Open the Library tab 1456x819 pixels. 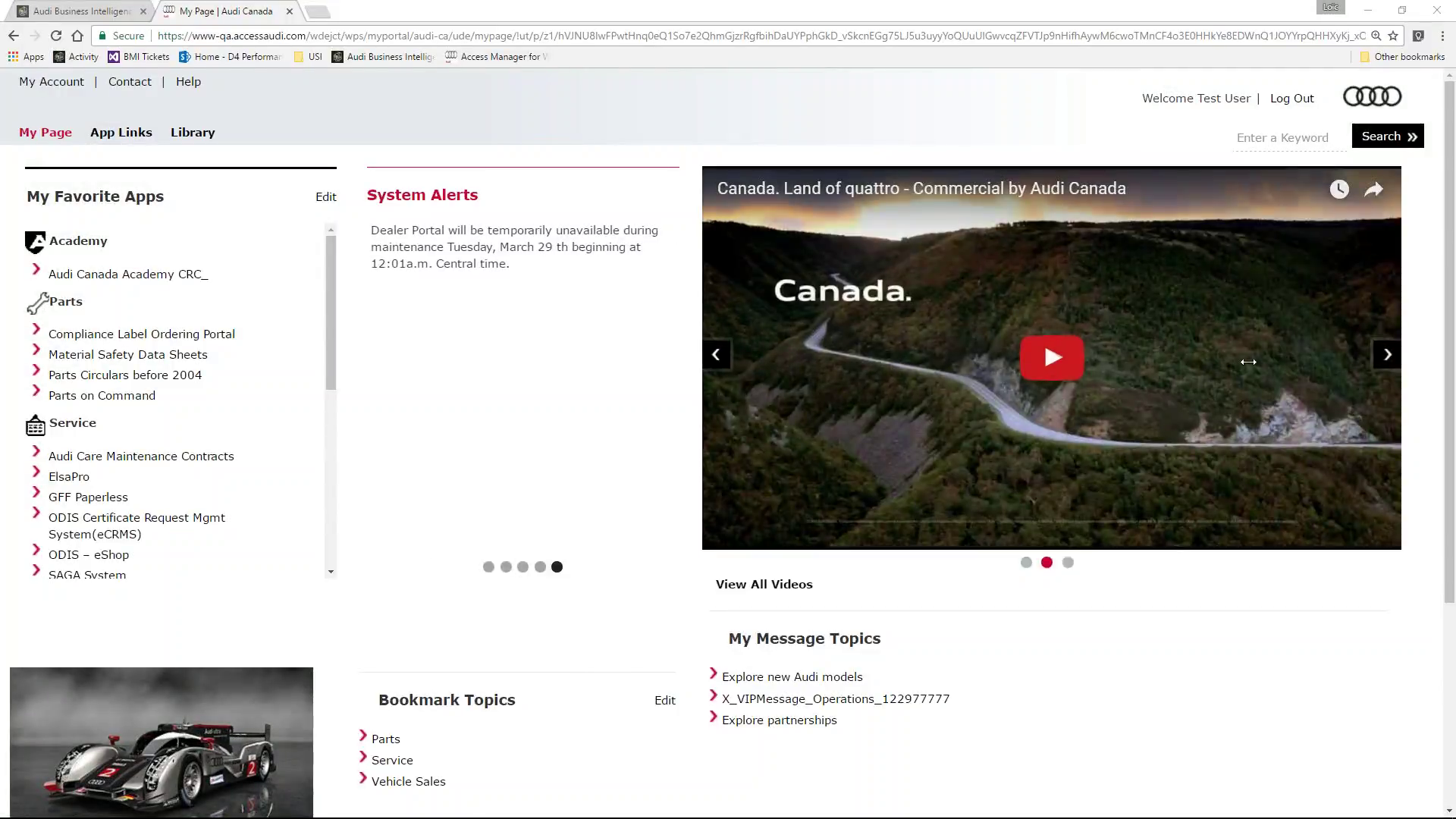tap(193, 133)
